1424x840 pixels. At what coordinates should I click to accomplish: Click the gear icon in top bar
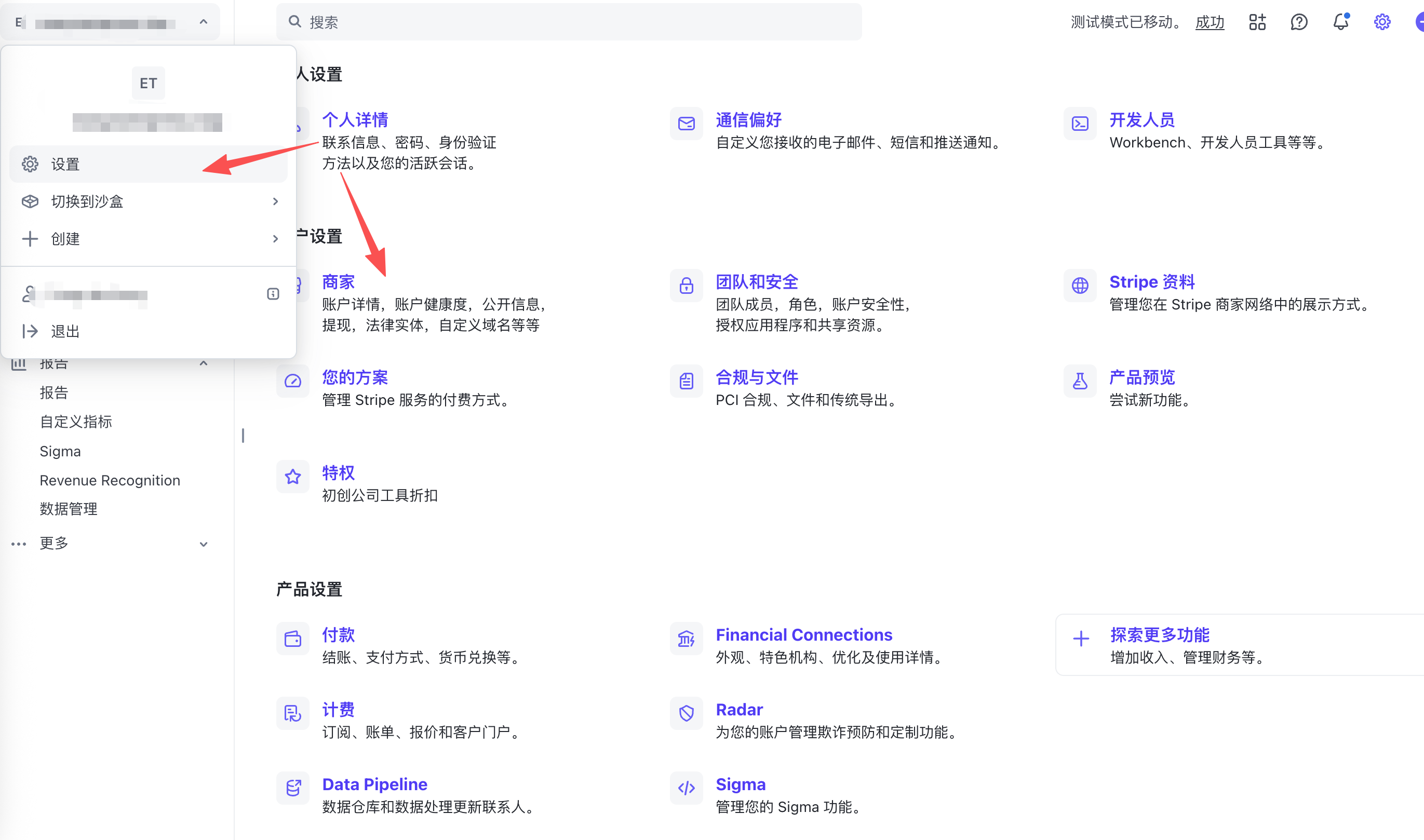[1381, 22]
